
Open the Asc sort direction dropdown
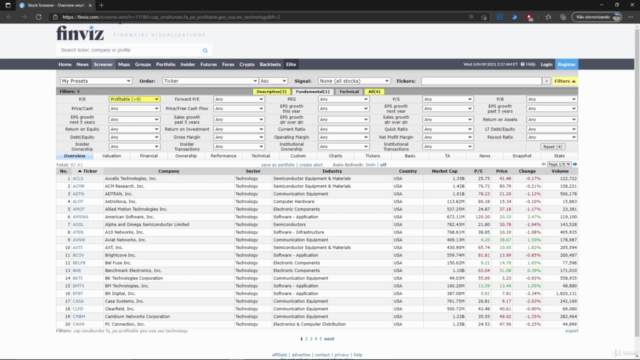click(273, 81)
